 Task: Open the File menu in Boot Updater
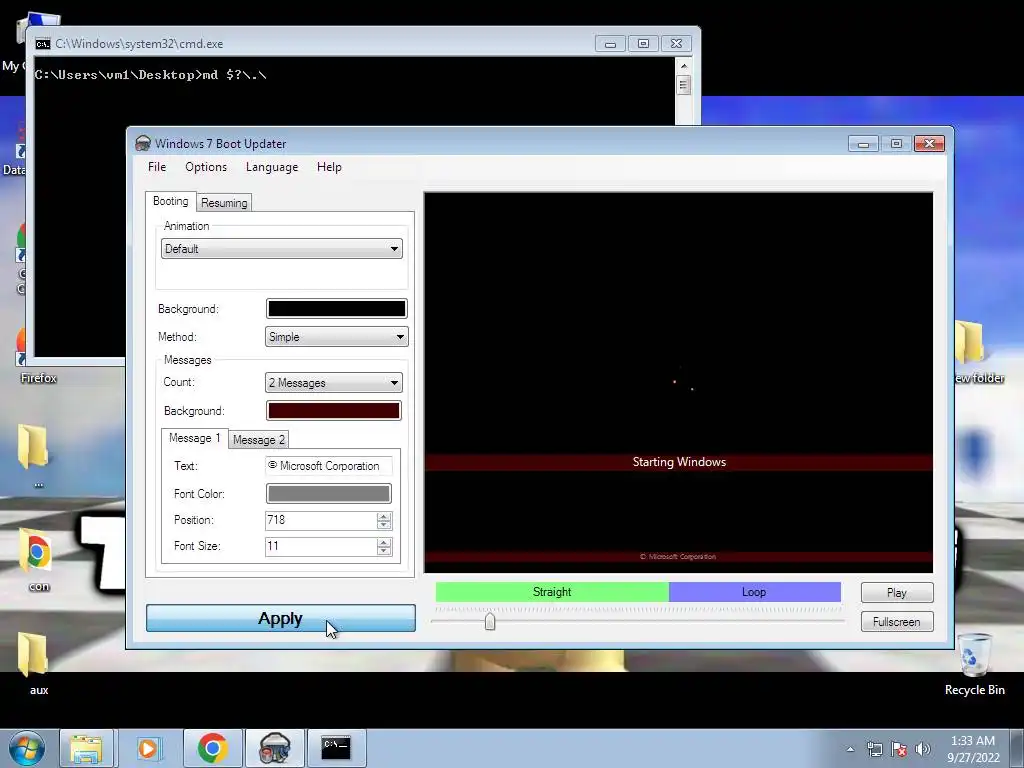[157, 167]
